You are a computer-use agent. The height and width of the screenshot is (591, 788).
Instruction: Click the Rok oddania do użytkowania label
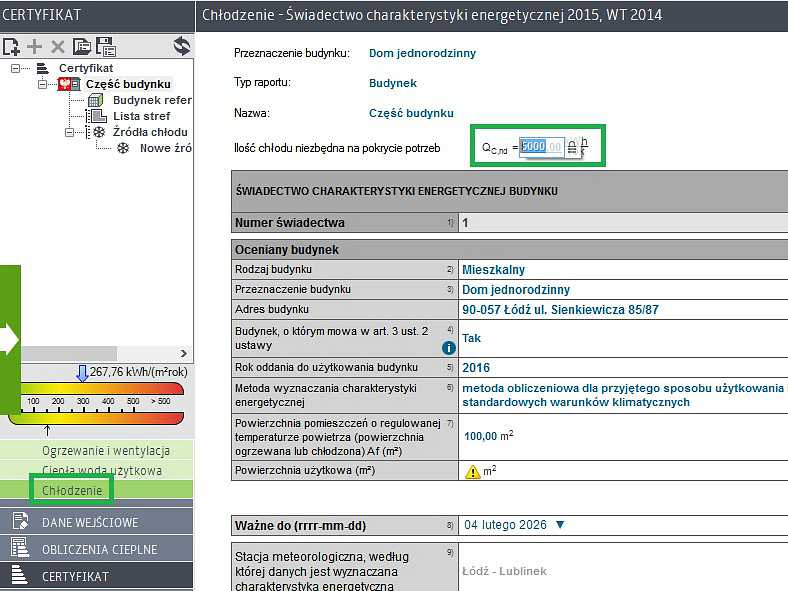point(326,367)
